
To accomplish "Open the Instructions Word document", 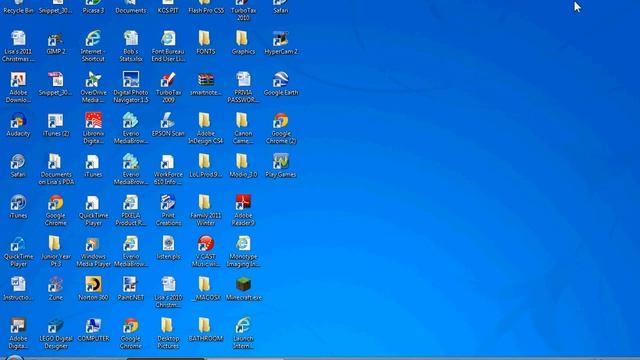I will (18, 289).
